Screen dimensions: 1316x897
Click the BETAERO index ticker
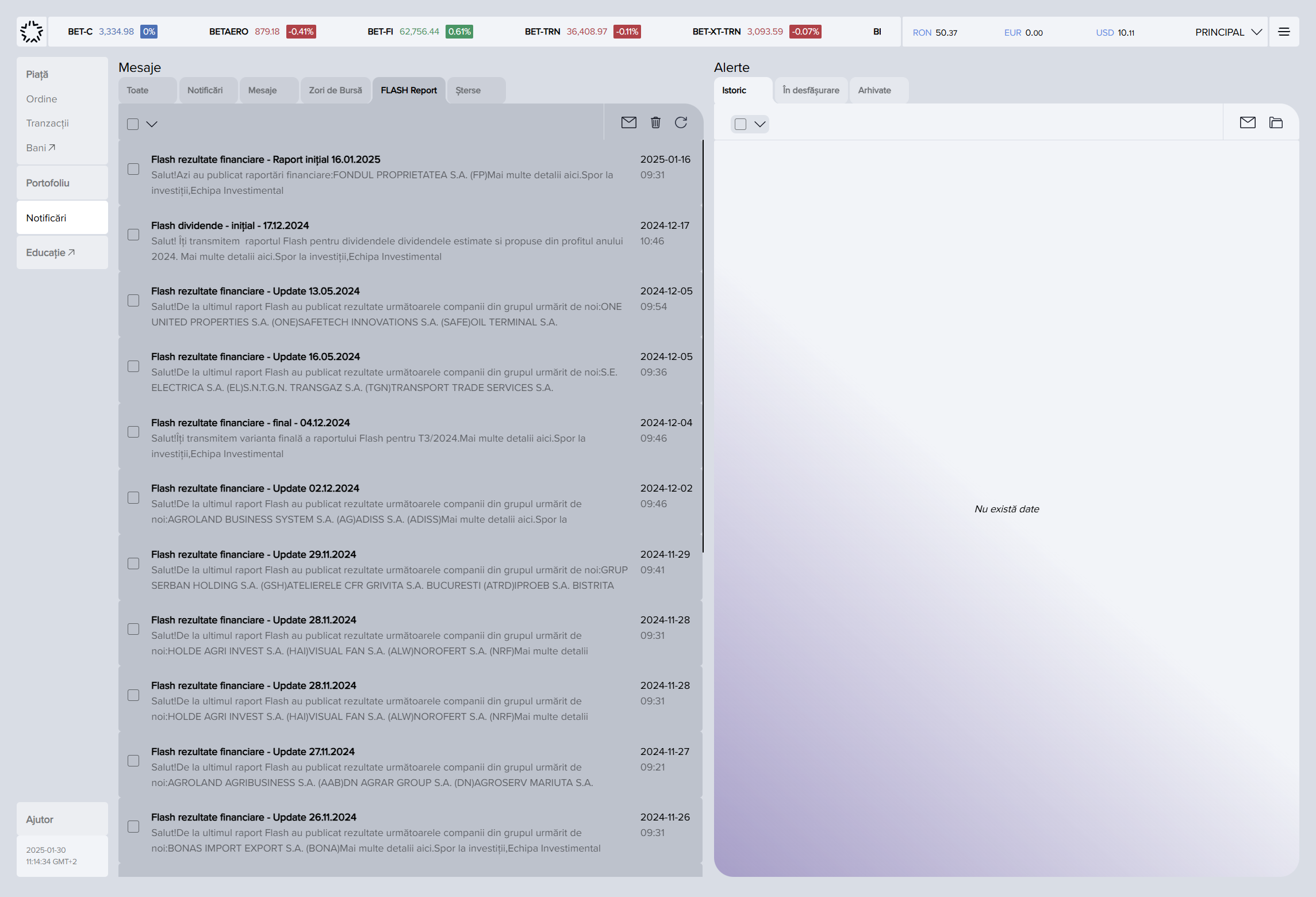262,32
